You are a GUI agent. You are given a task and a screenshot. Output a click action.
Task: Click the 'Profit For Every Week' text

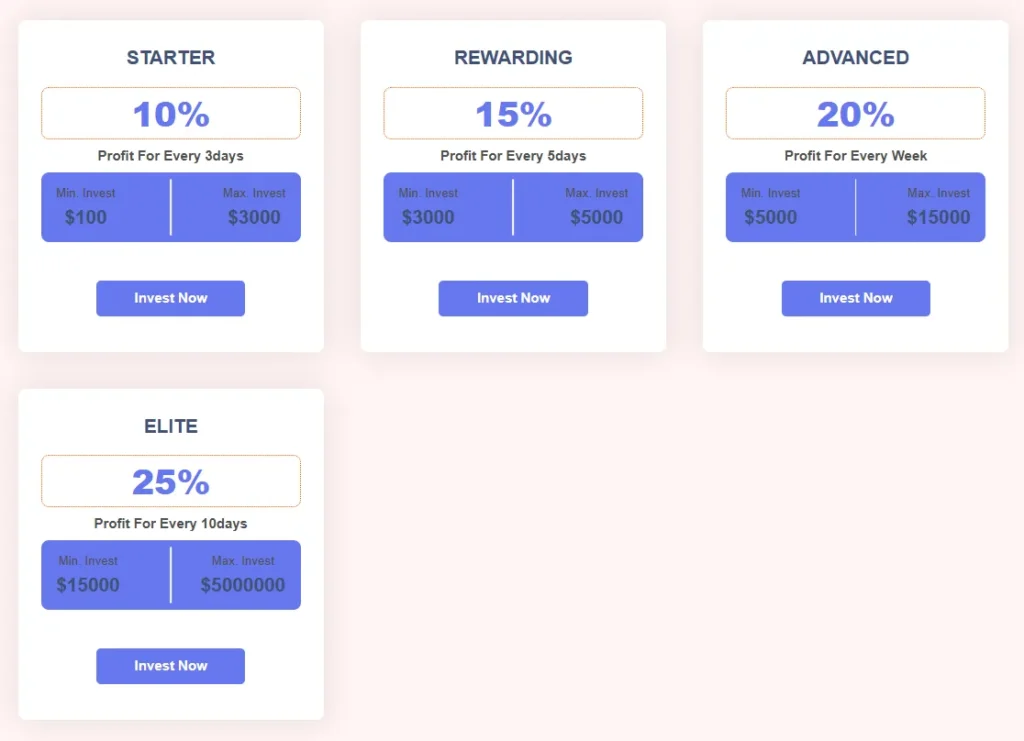[855, 156]
